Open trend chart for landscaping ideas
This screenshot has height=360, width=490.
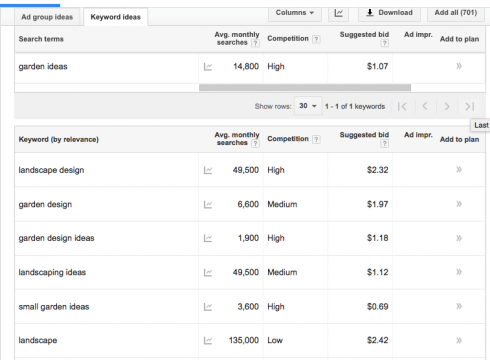(x=208, y=273)
